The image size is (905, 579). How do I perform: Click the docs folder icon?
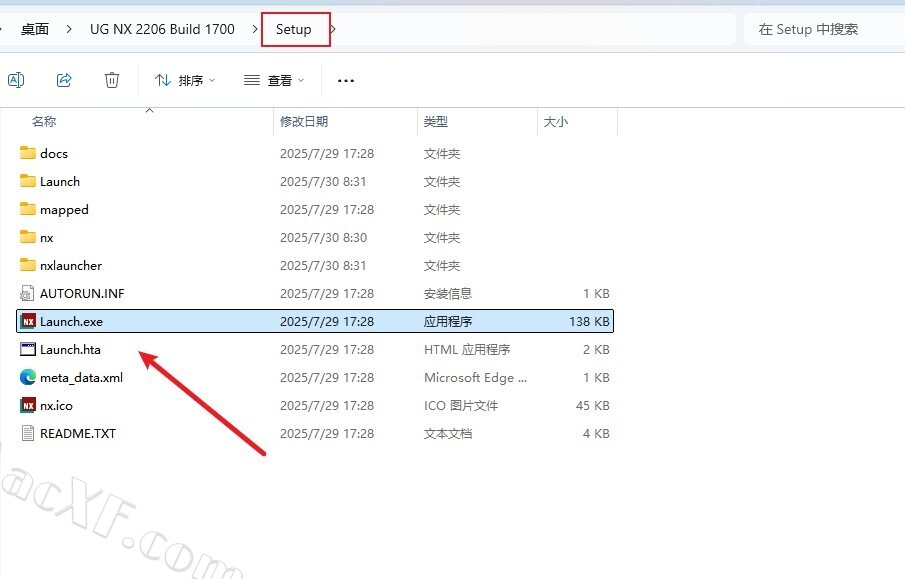(28, 153)
